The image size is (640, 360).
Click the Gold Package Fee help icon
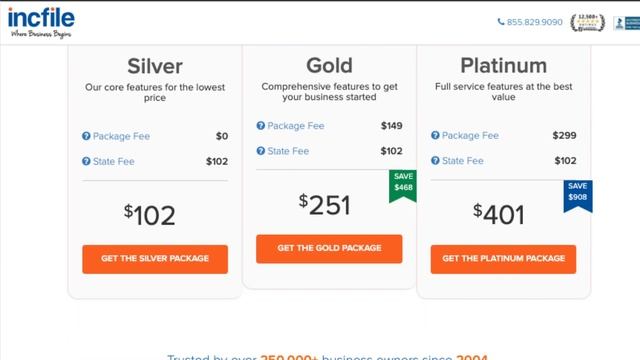click(261, 126)
